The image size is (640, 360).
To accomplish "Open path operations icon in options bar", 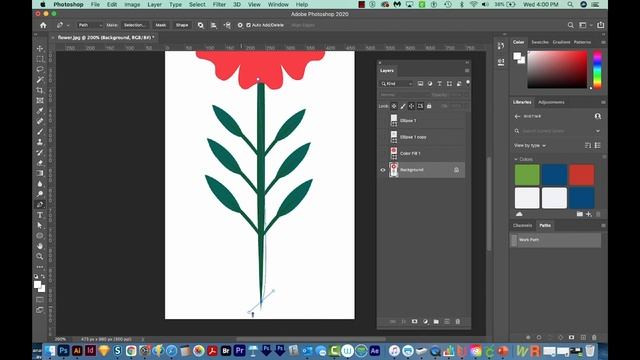I will pyautogui.click(x=200, y=25).
